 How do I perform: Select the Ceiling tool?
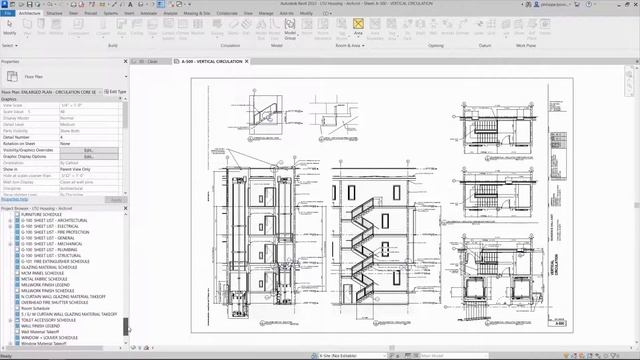pos(137,27)
